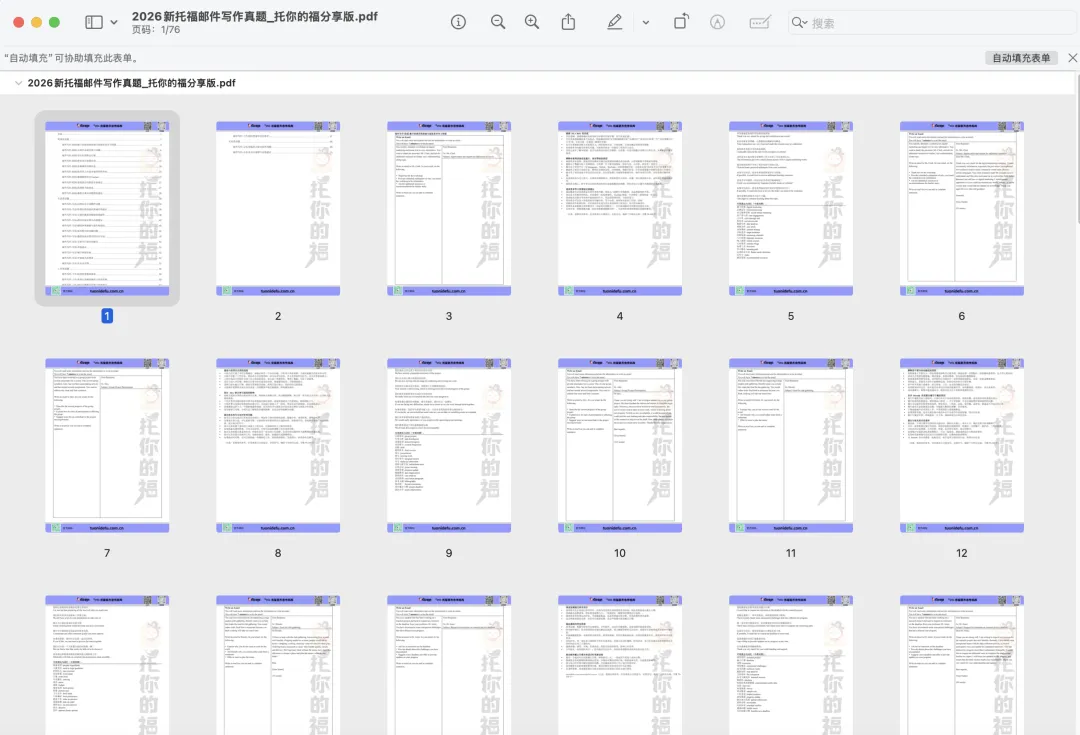Activate the Markup pencil tool
This screenshot has width=1080, height=735.
tap(612, 21)
